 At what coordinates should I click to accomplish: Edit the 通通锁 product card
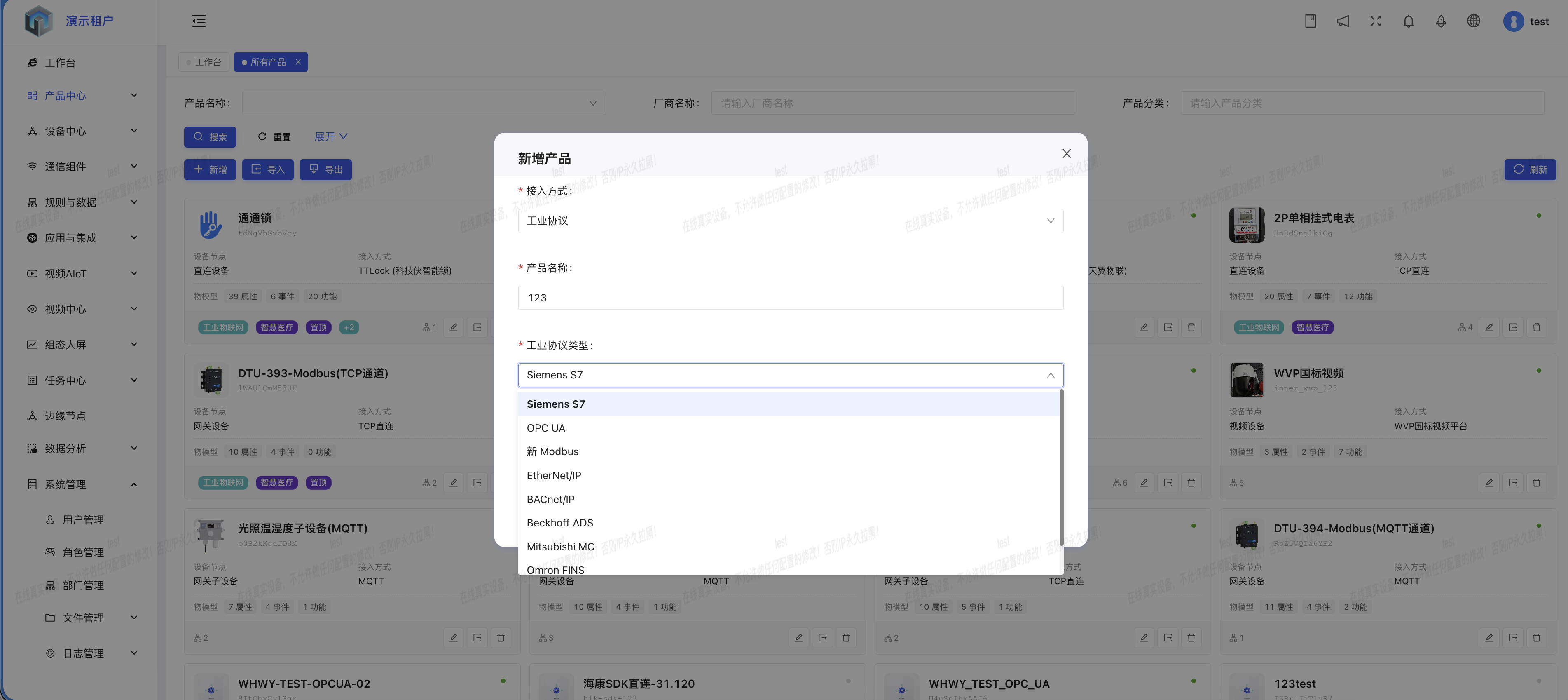click(454, 327)
